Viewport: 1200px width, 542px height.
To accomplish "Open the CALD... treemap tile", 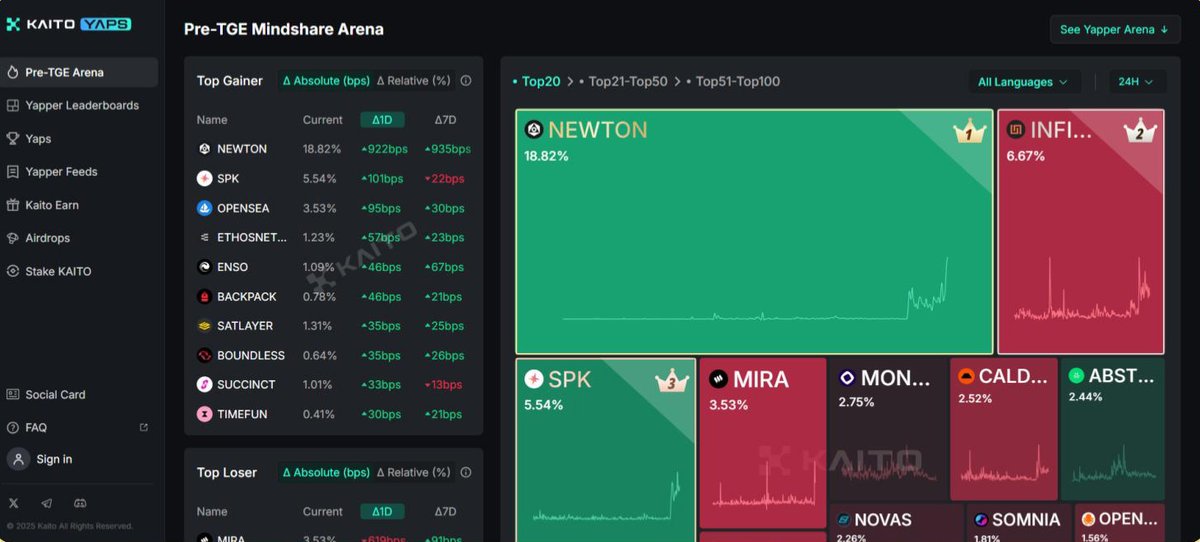I will tap(1003, 429).
